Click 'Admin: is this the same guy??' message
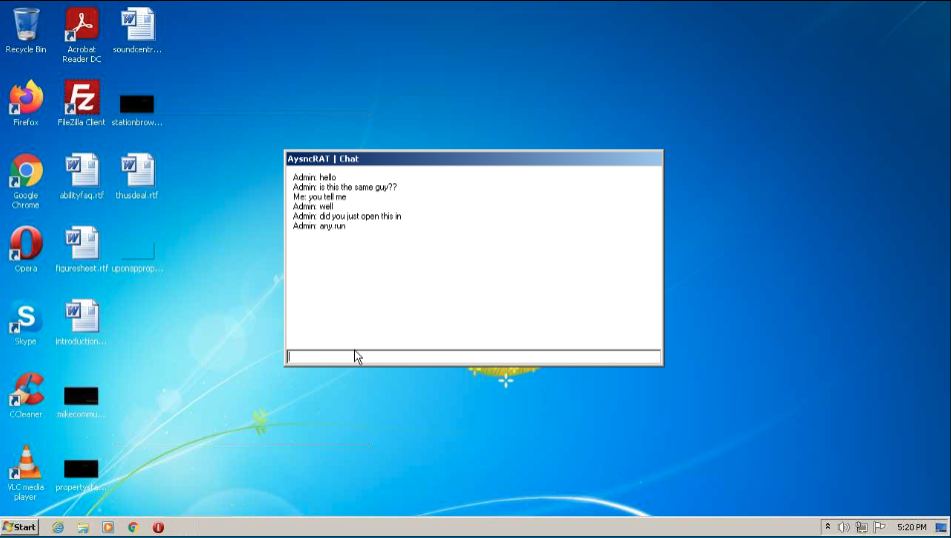 pyautogui.click(x=344, y=187)
